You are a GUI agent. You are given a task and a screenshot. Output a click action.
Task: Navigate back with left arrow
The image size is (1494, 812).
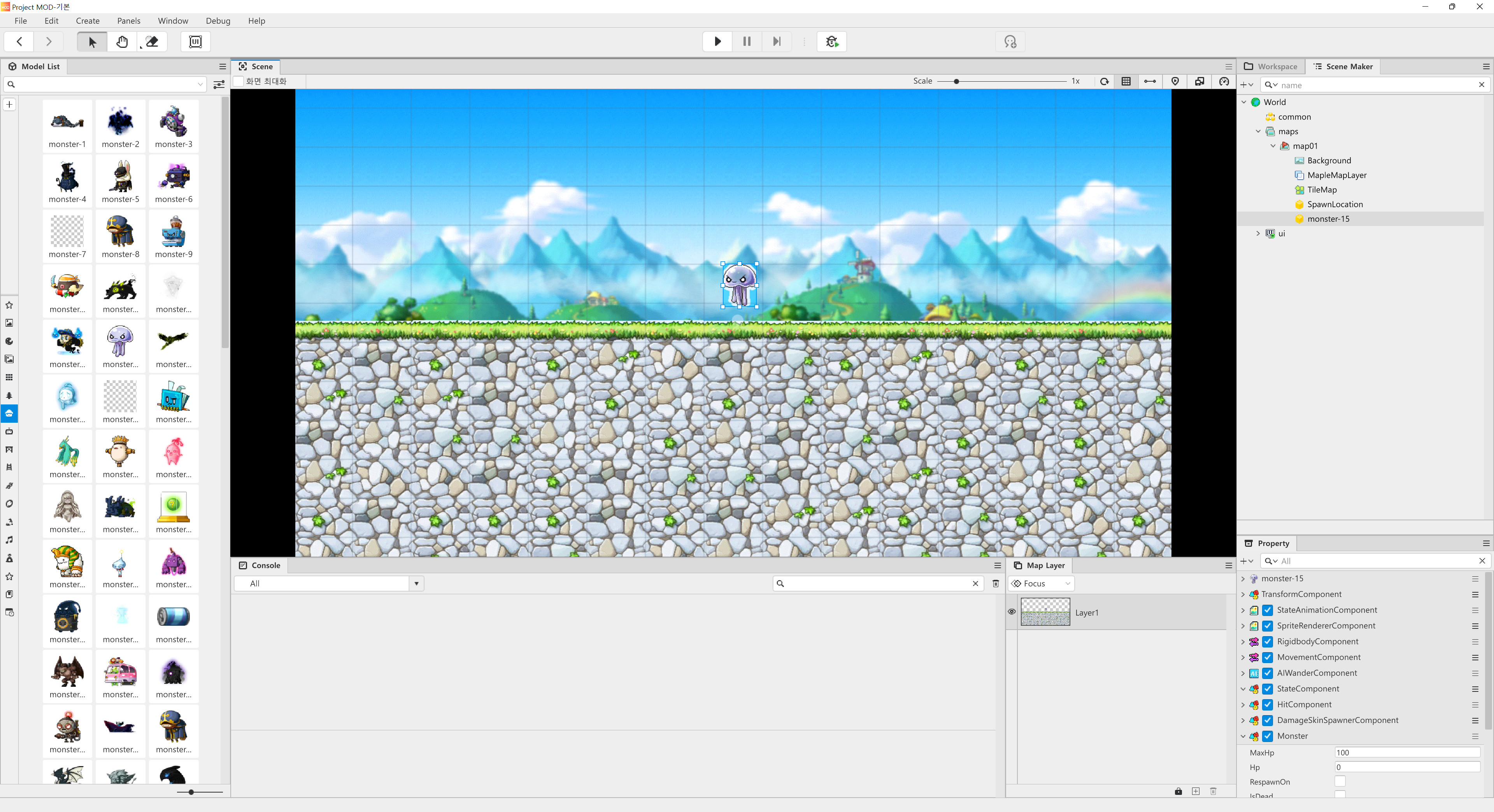(x=19, y=42)
